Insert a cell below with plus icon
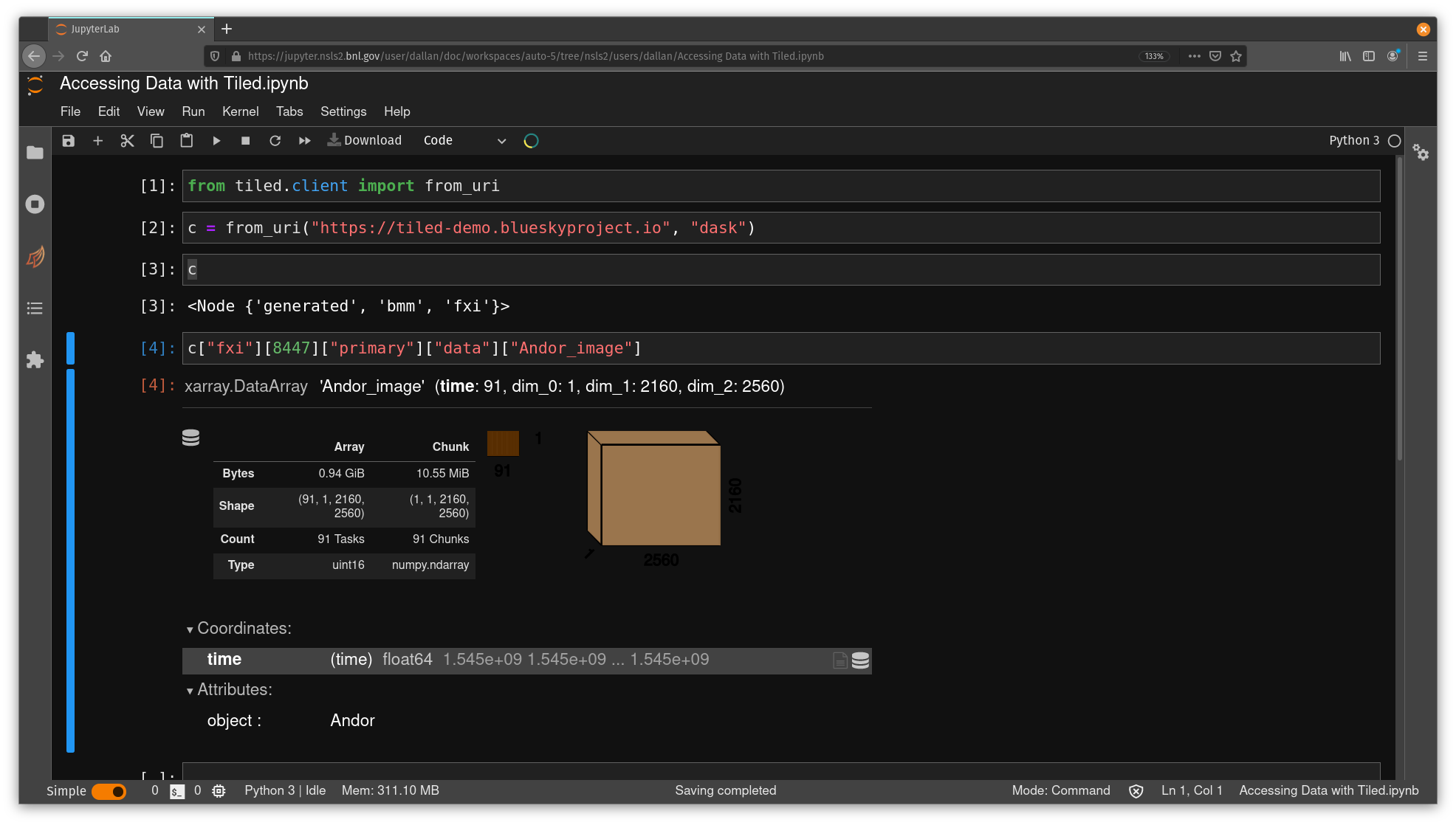The height and width of the screenshot is (825, 1456). pos(97,140)
